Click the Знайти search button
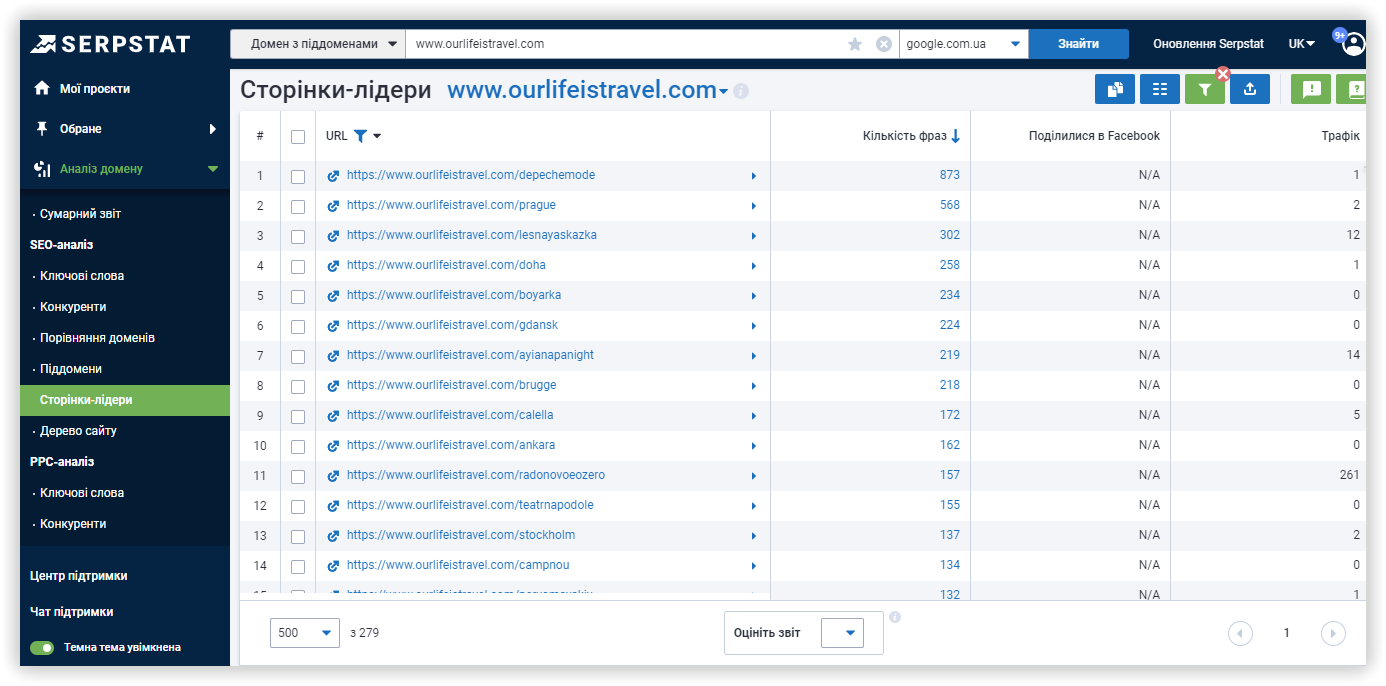Screen dimensions: 1386x686 [1079, 44]
